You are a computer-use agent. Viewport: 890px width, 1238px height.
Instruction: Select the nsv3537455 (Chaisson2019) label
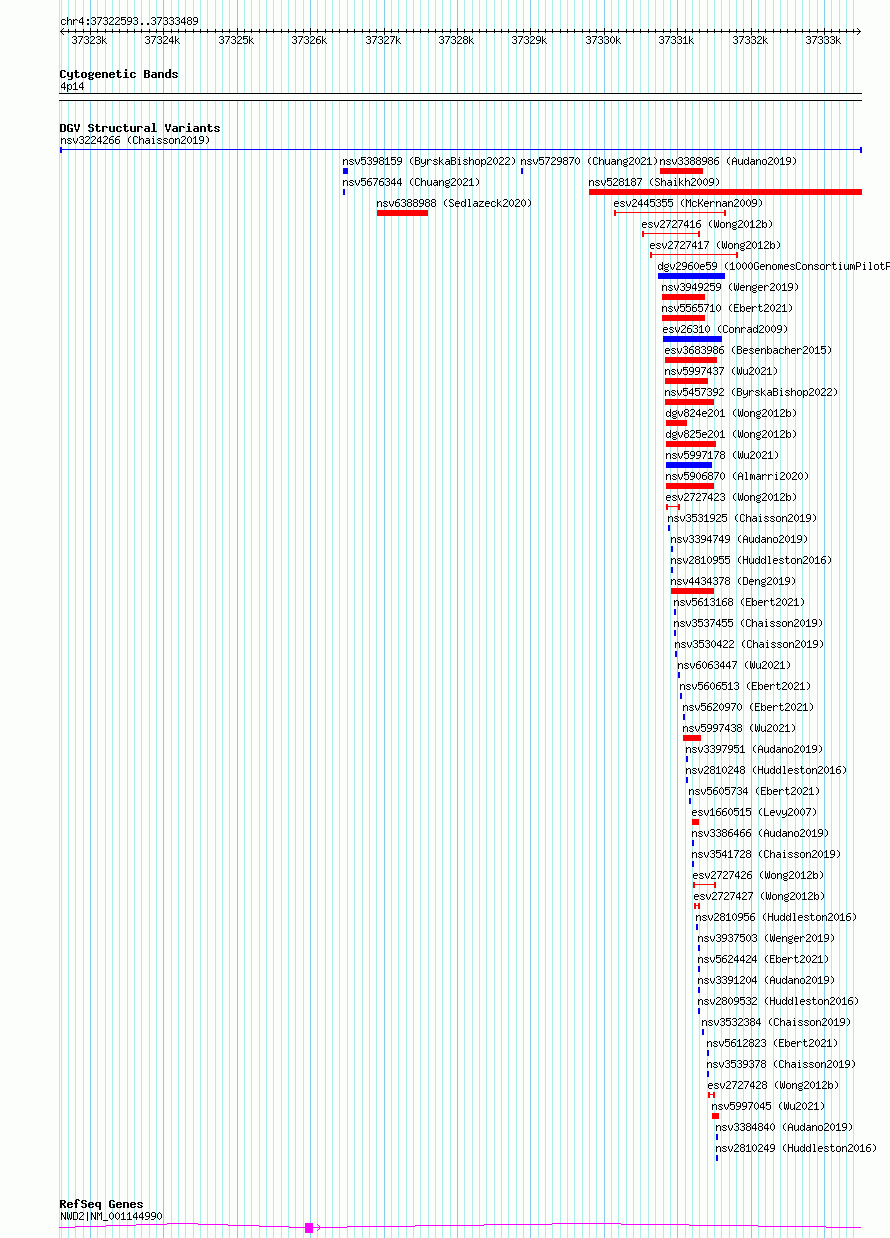[x=748, y=623]
